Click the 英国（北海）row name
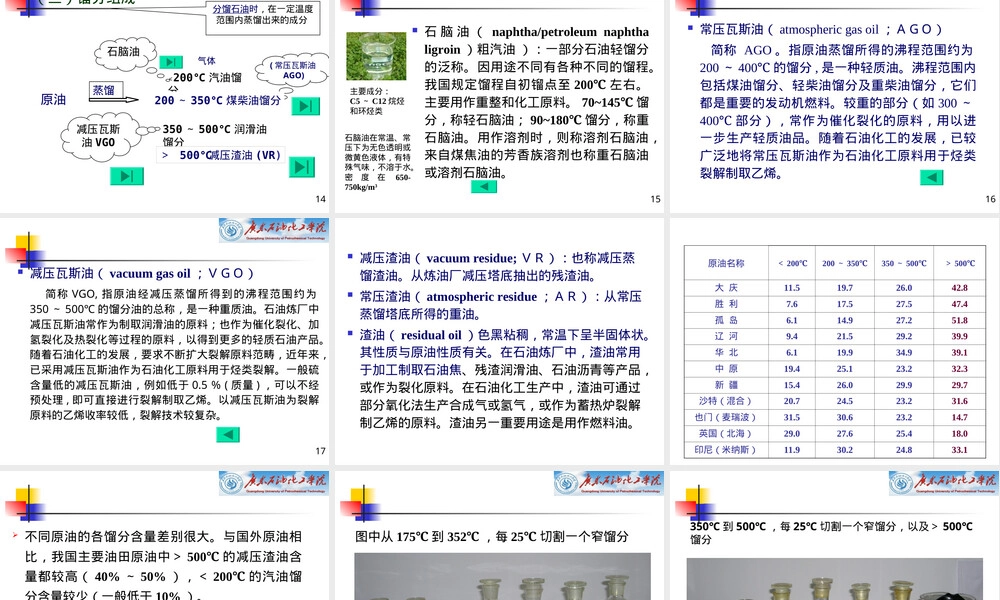Screen dimensions: 1000x600 tap(726, 434)
